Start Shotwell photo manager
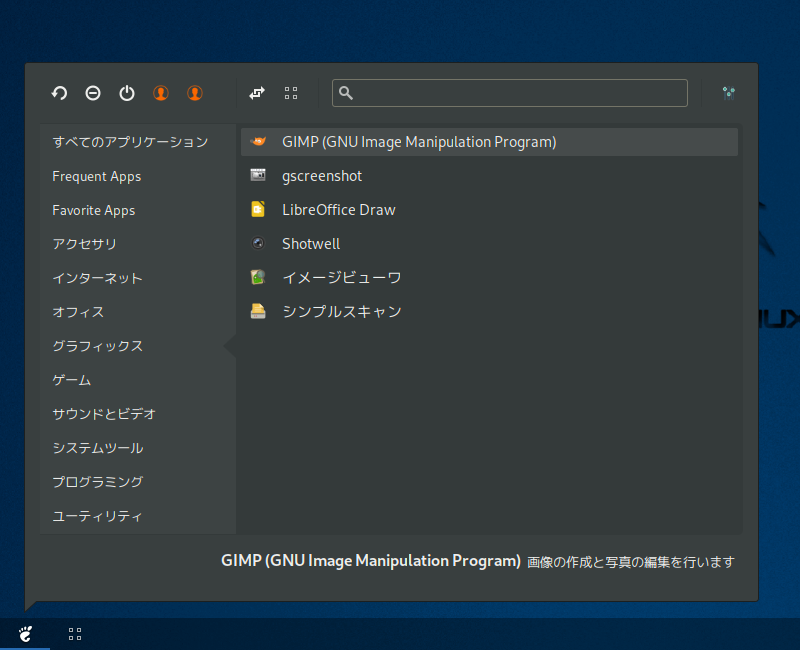Image resolution: width=800 pixels, height=650 pixels. pyautogui.click(x=489, y=244)
